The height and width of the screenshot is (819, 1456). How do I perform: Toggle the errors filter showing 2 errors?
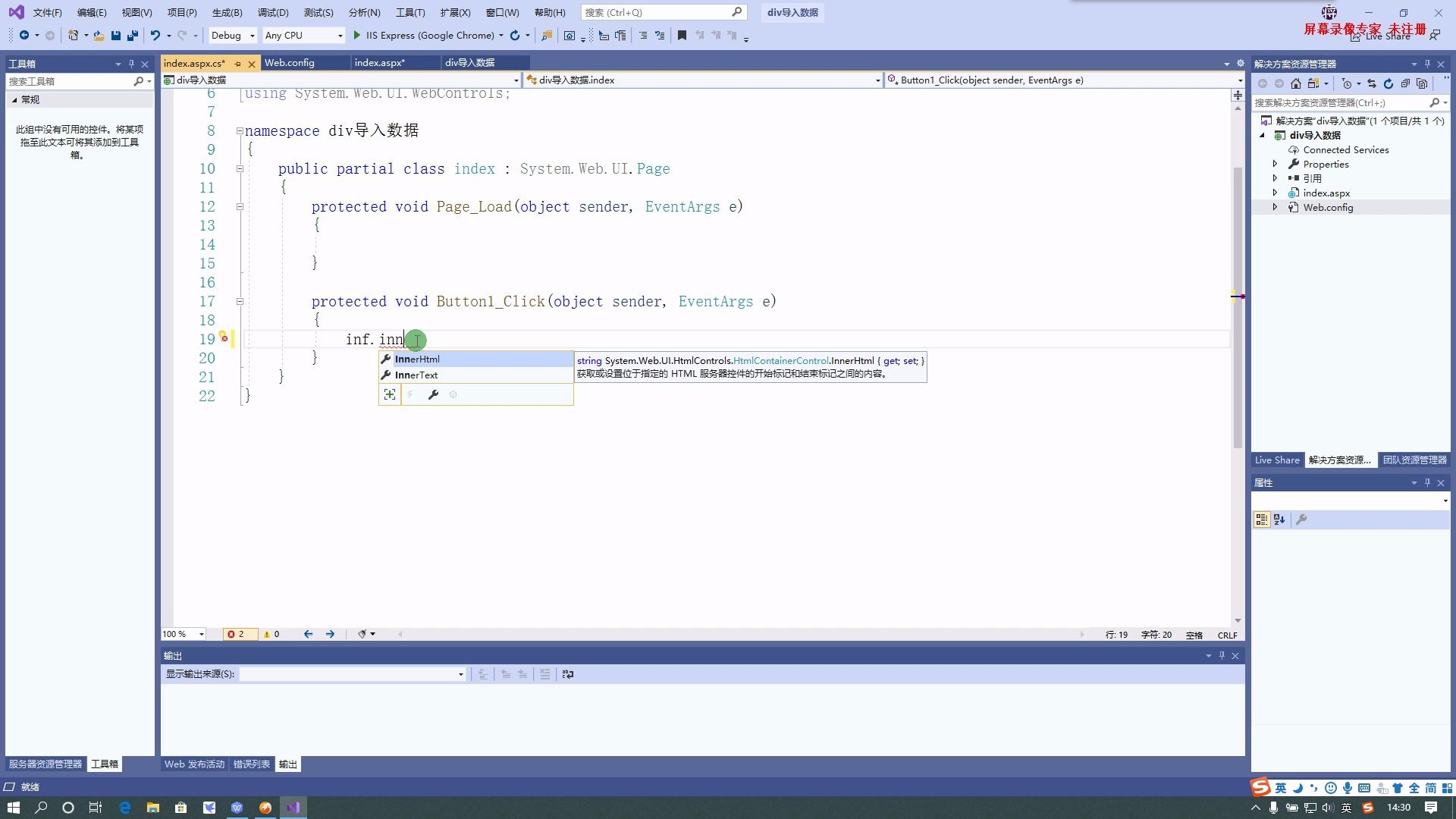point(236,634)
